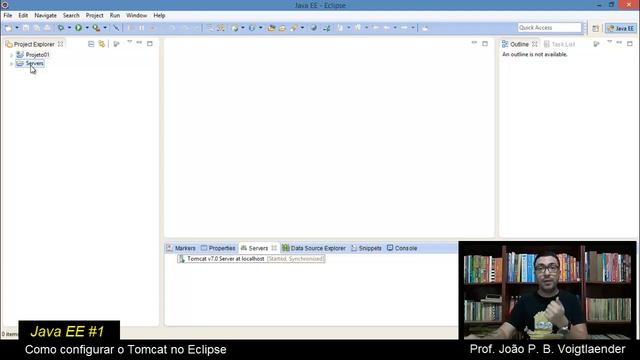This screenshot has width=640, height=360.
Task: Maximize the Project Explorer panel
Action: tap(150, 43)
